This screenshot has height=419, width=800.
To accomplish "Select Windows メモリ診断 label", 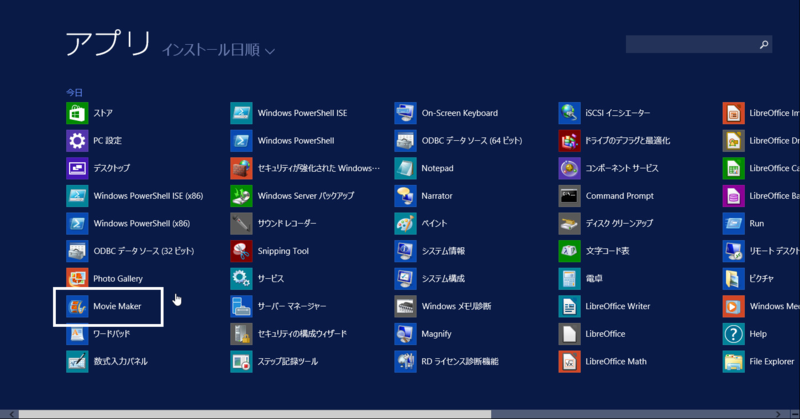I will coord(456,306).
